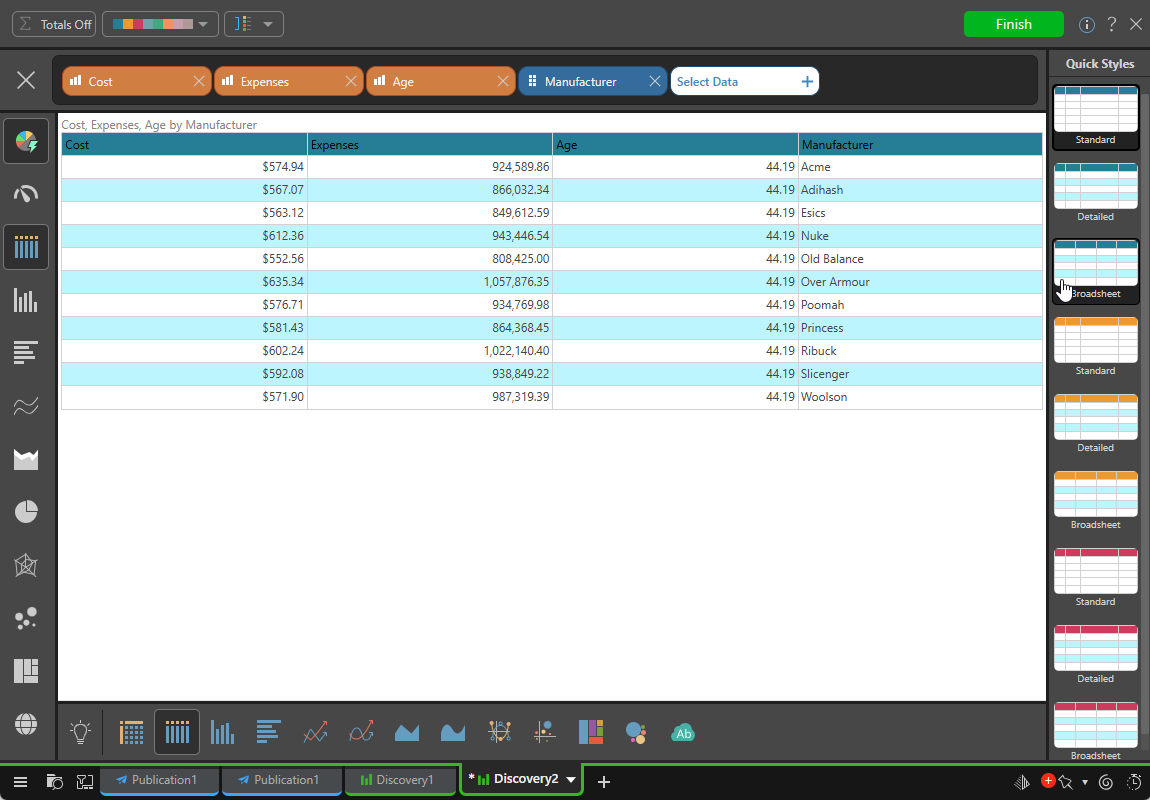Select the pie charts category in sidebar
Image resolution: width=1150 pixels, height=800 pixels.
pyautogui.click(x=26, y=512)
